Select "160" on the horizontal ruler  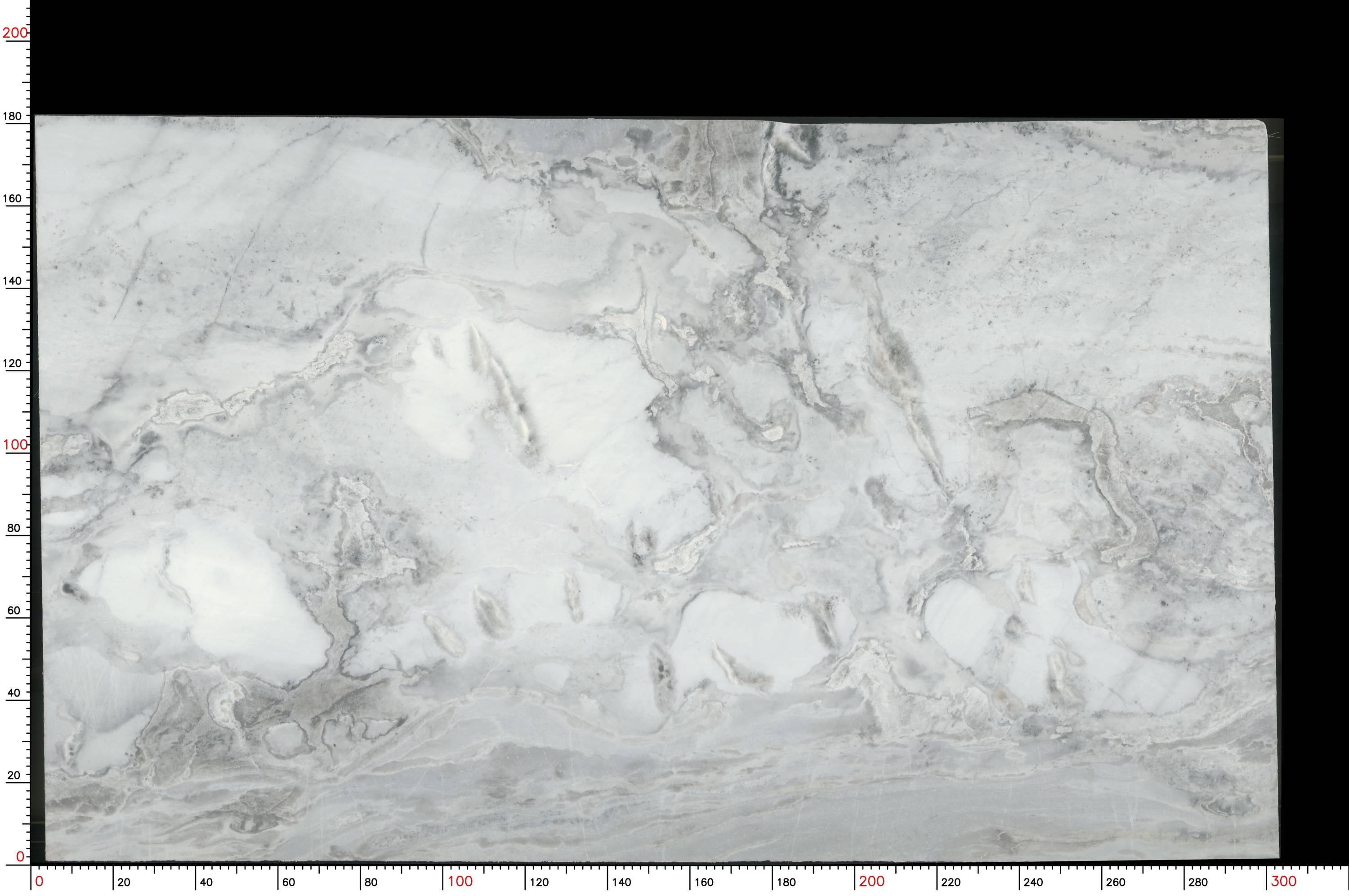(704, 882)
